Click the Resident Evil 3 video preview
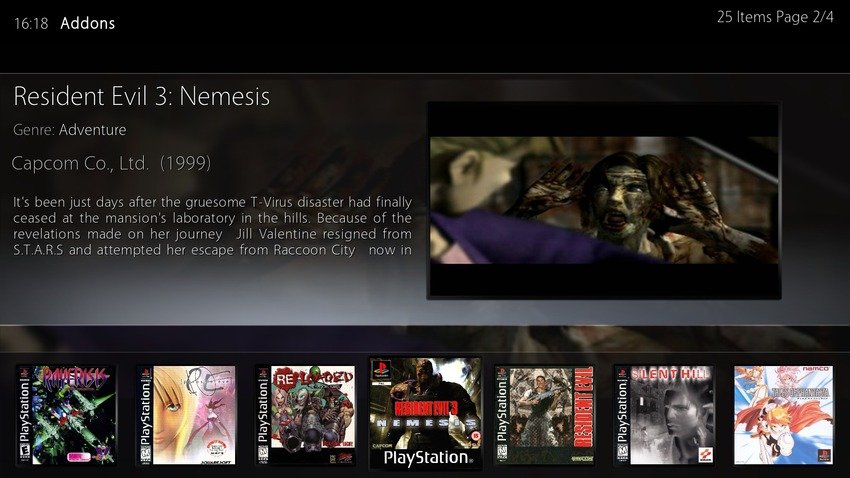The height and width of the screenshot is (478, 850). click(x=604, y=200)
